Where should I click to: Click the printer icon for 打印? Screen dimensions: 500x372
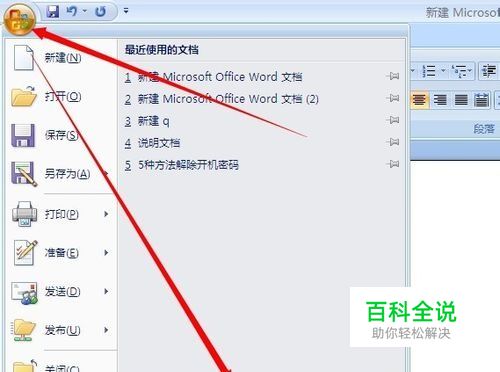[x=24, y=214]
